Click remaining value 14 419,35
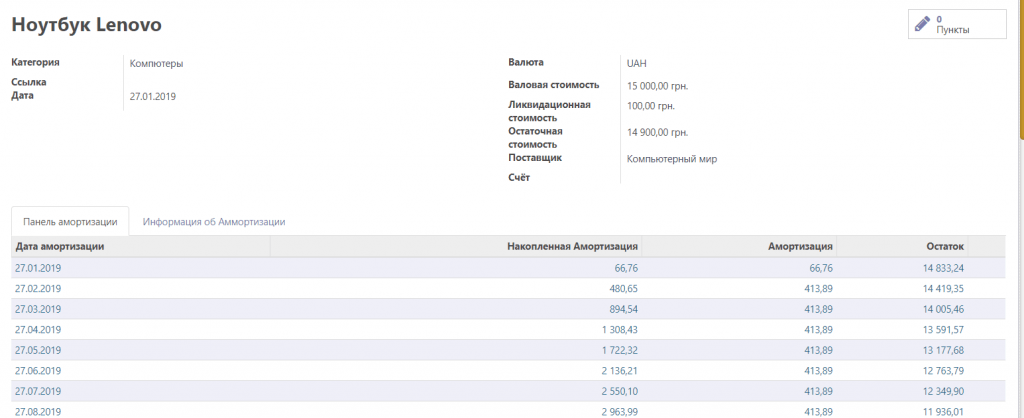1024x418 pixels. tap(943, 289)
